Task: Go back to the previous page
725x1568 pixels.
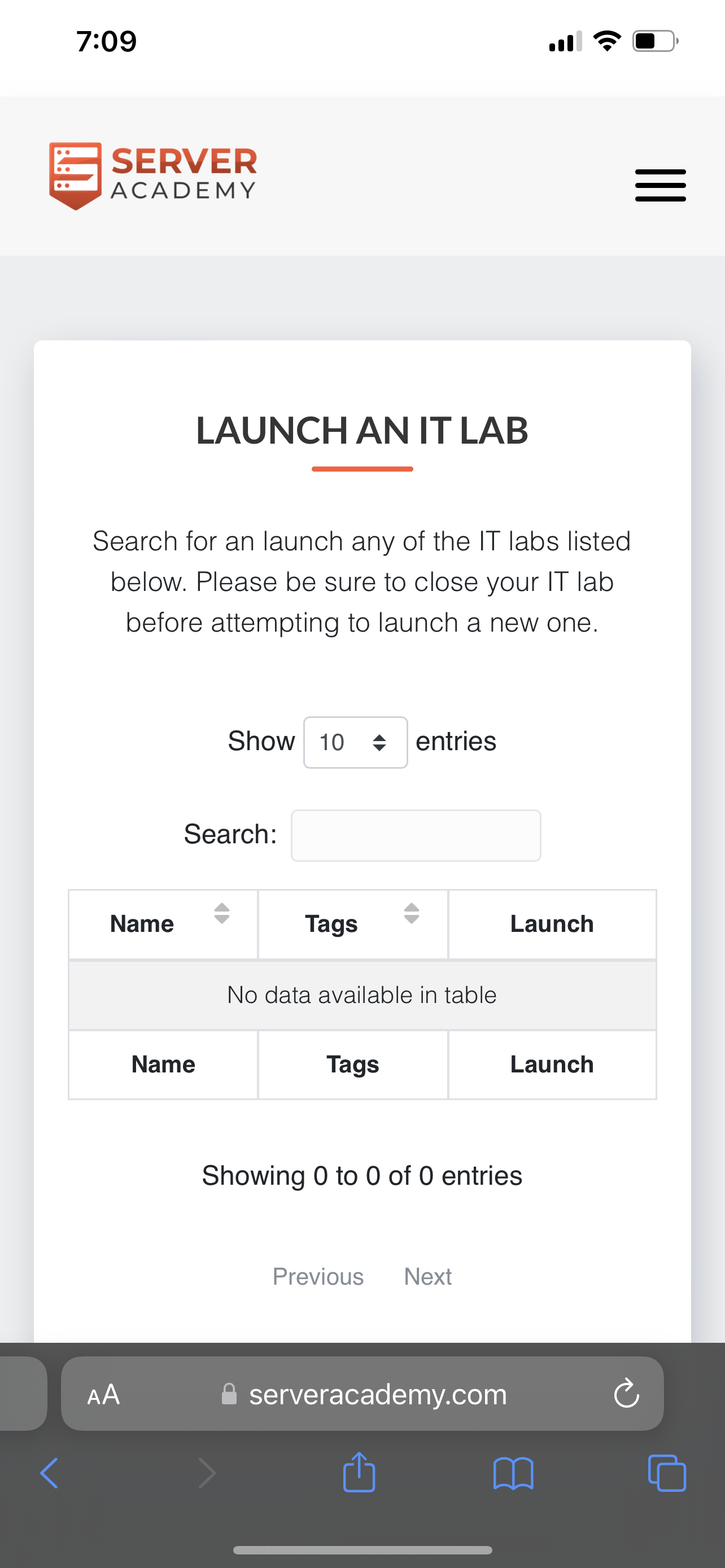Action: tap(49, 1474)
